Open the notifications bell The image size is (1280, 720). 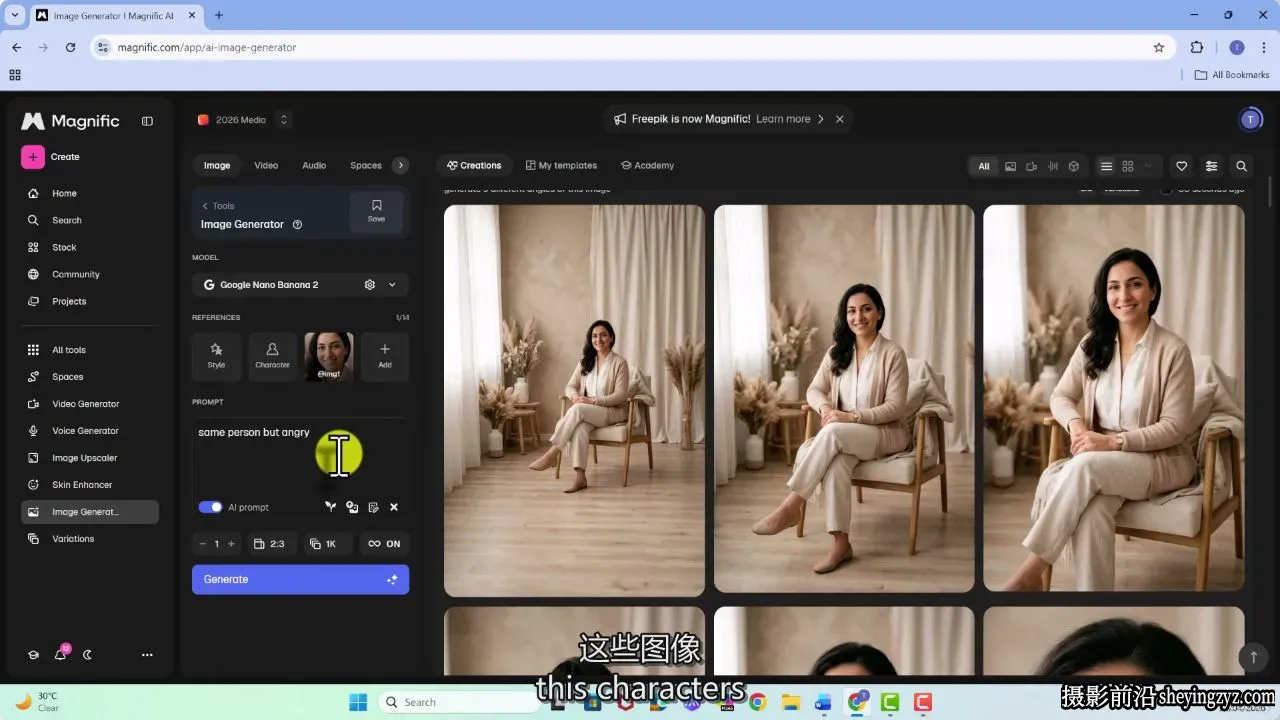(61, 654)
